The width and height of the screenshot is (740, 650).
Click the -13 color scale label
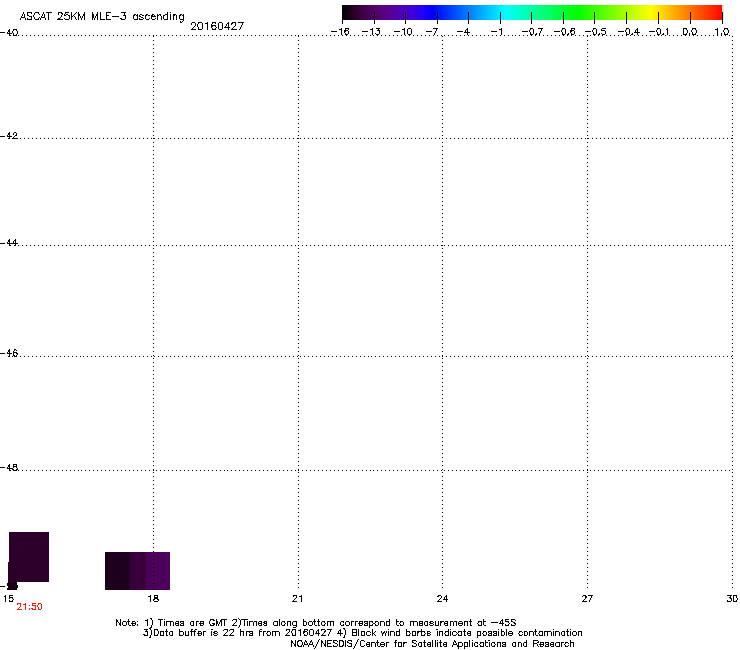371,32
